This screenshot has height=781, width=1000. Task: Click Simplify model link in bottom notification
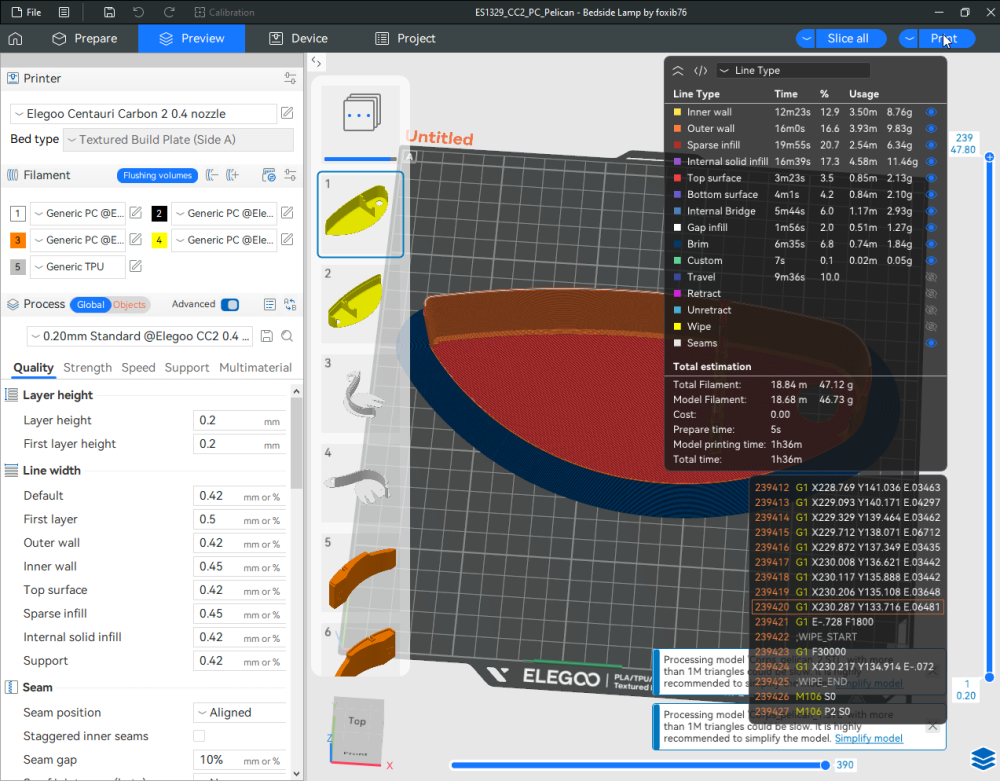pyautogui.click(x=869, y=738)
